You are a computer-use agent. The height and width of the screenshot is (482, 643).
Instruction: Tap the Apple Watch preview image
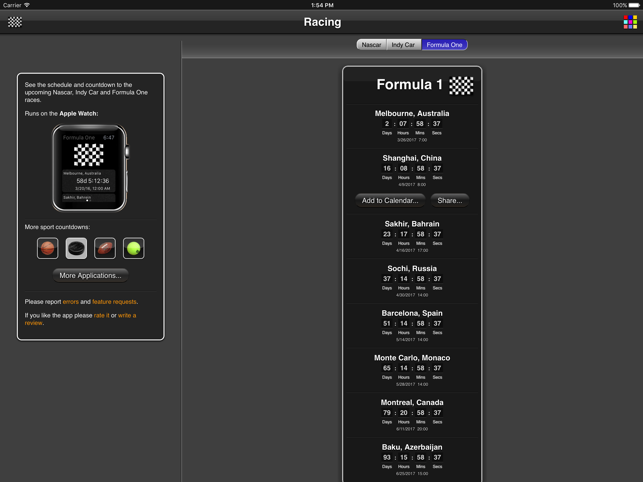(x=90, y=168)
